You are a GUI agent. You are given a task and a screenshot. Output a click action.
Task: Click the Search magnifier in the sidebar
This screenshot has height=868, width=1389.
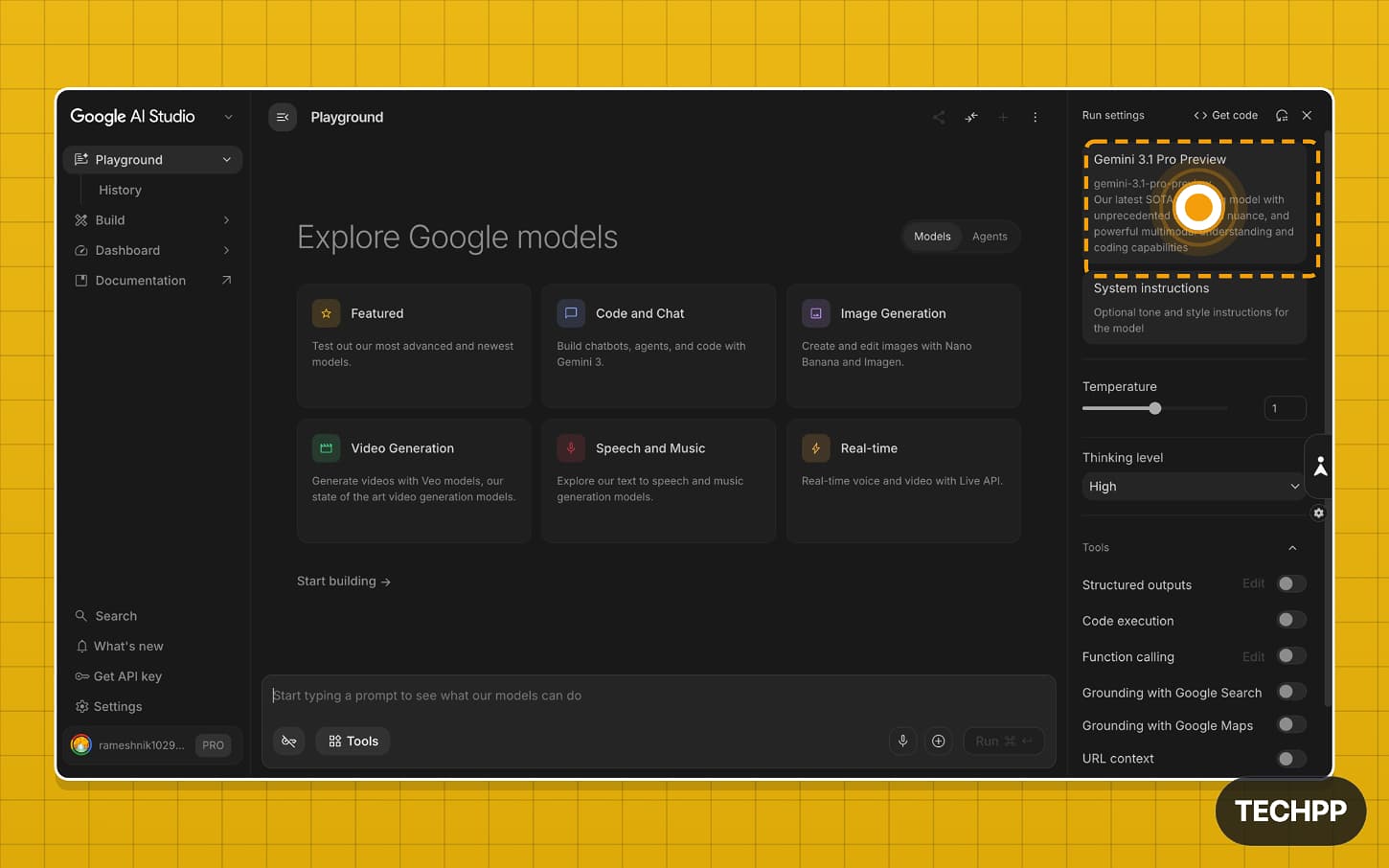click(x=81, y=616)
